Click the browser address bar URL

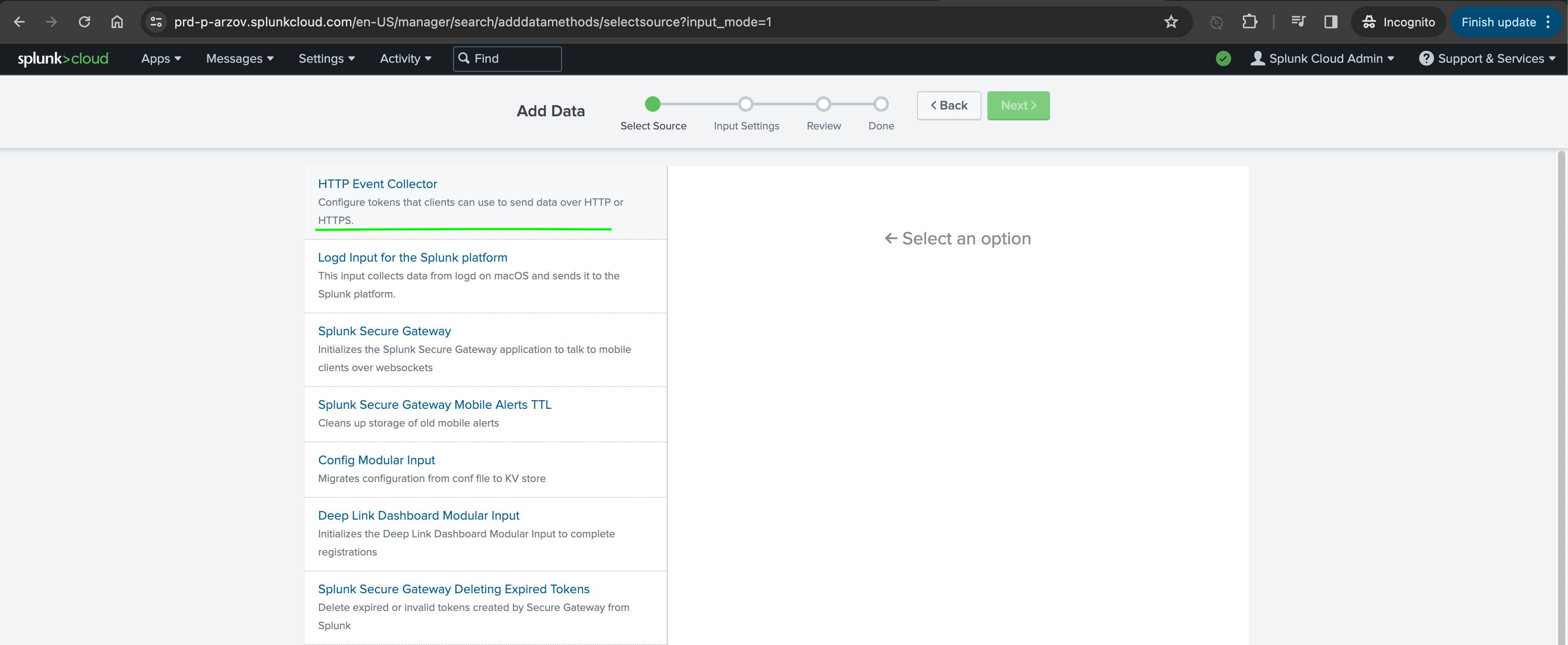click(x=472, y=22)
